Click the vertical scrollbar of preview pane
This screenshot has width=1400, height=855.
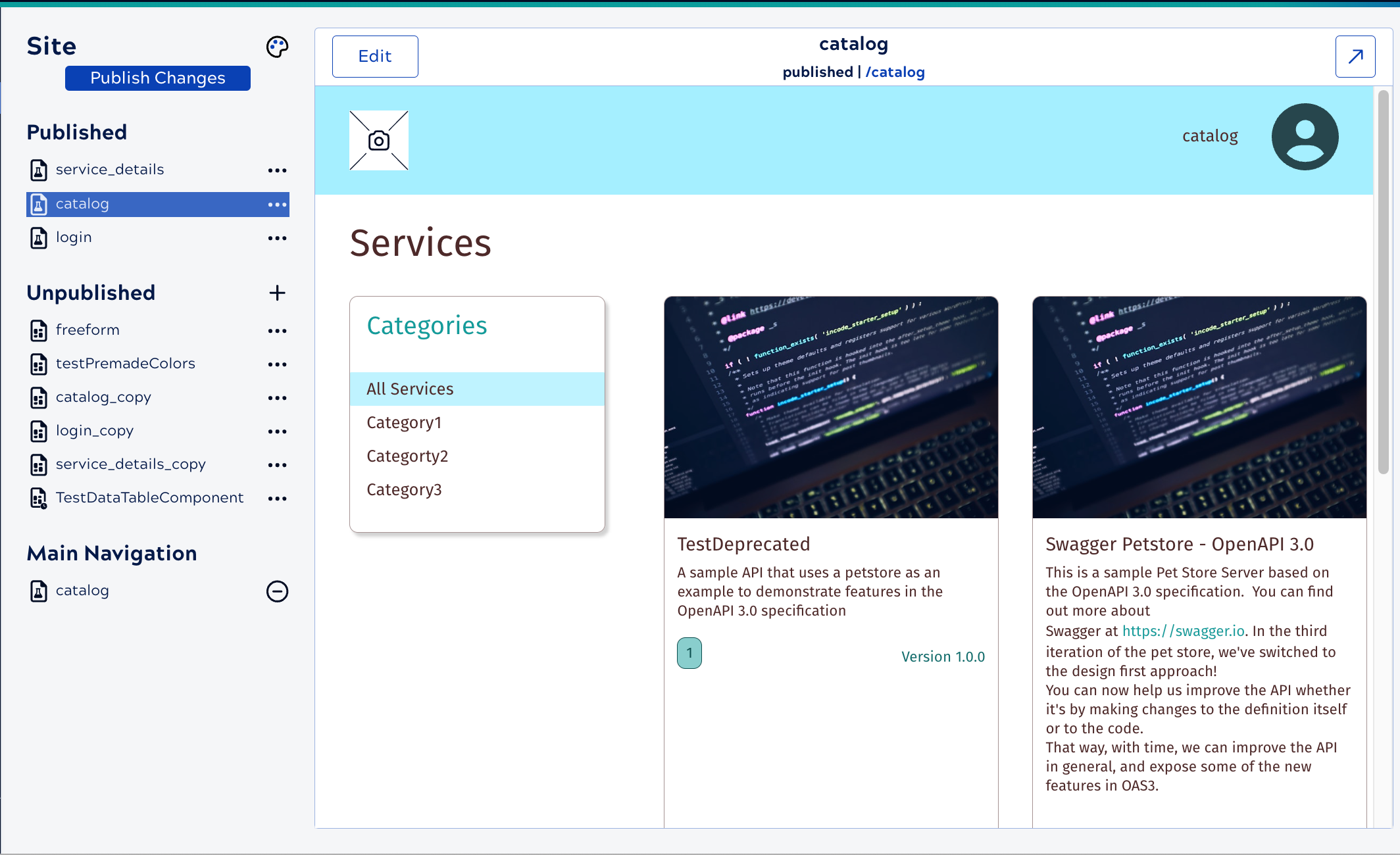(1383, 283)
